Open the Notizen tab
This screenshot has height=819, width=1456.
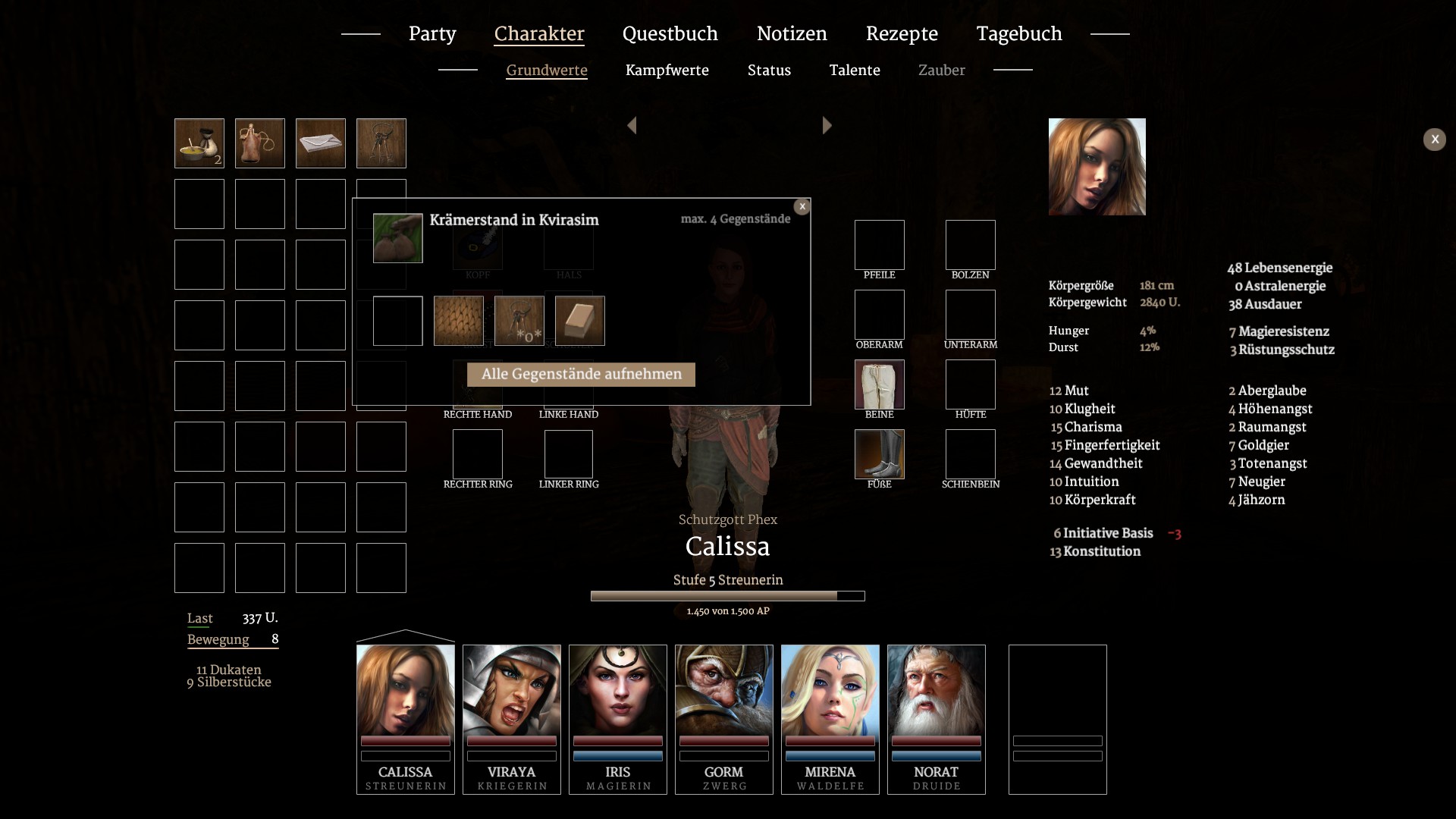pos(792,34)
